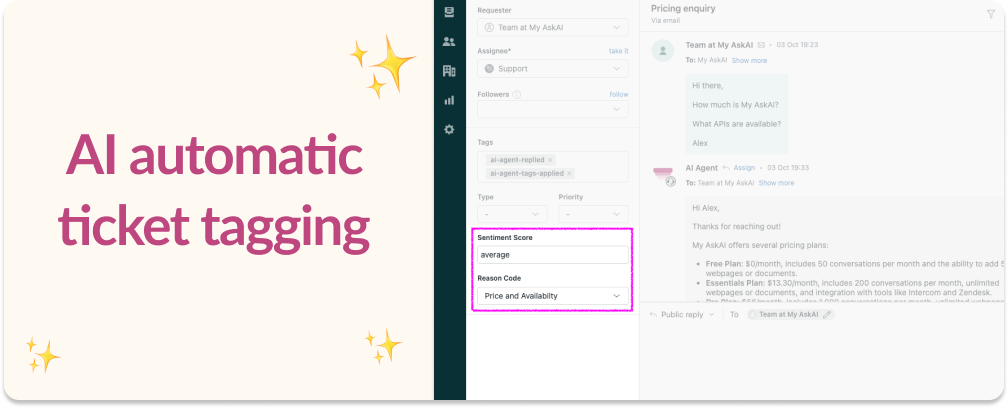
Task: Click Show more under Team at My AskAI
Action: tap(749, 60)
